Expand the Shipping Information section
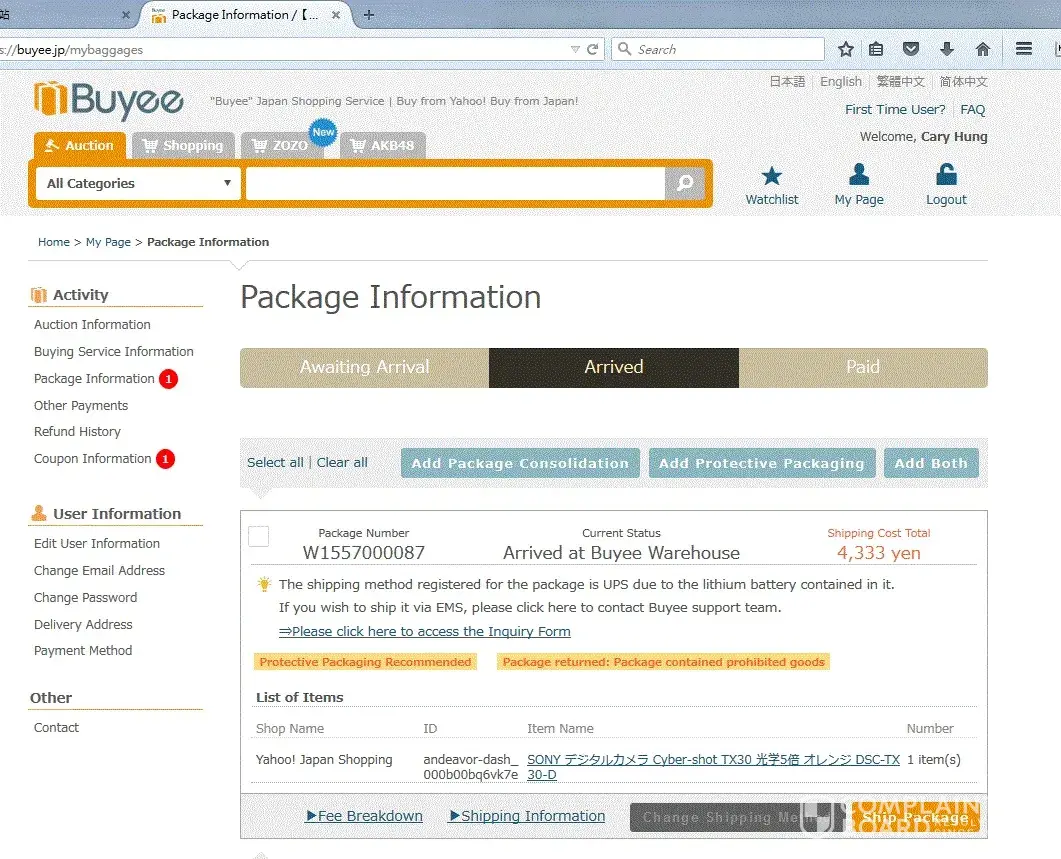 [526, 816]
